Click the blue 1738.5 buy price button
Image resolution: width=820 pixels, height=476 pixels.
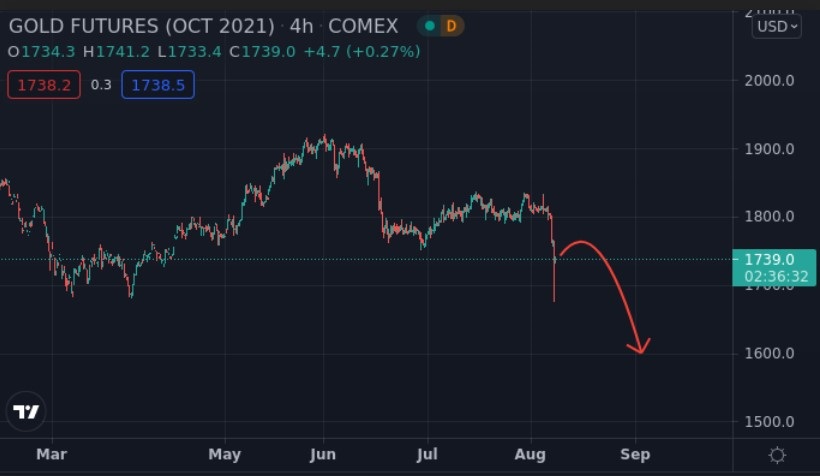(158, 85)
